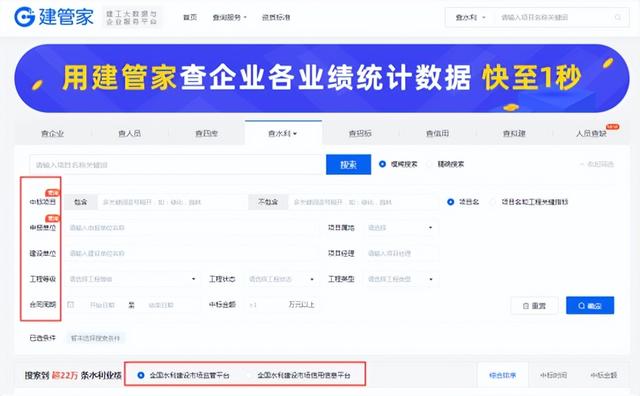Click the 建管家 logo
The height and width of the screenshot is (396, 640).
click(54, 17)
